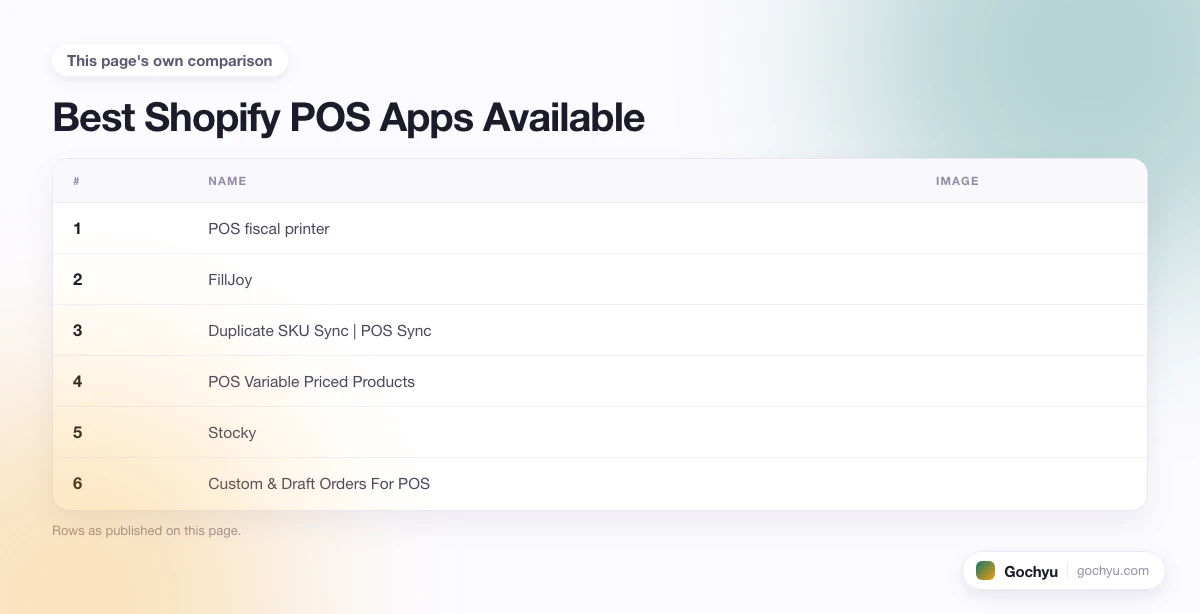Image resolution: width=1200 pixels, height=614 pixels.
Task: Select the 'Stocky' row name
Action: [232, 433]
